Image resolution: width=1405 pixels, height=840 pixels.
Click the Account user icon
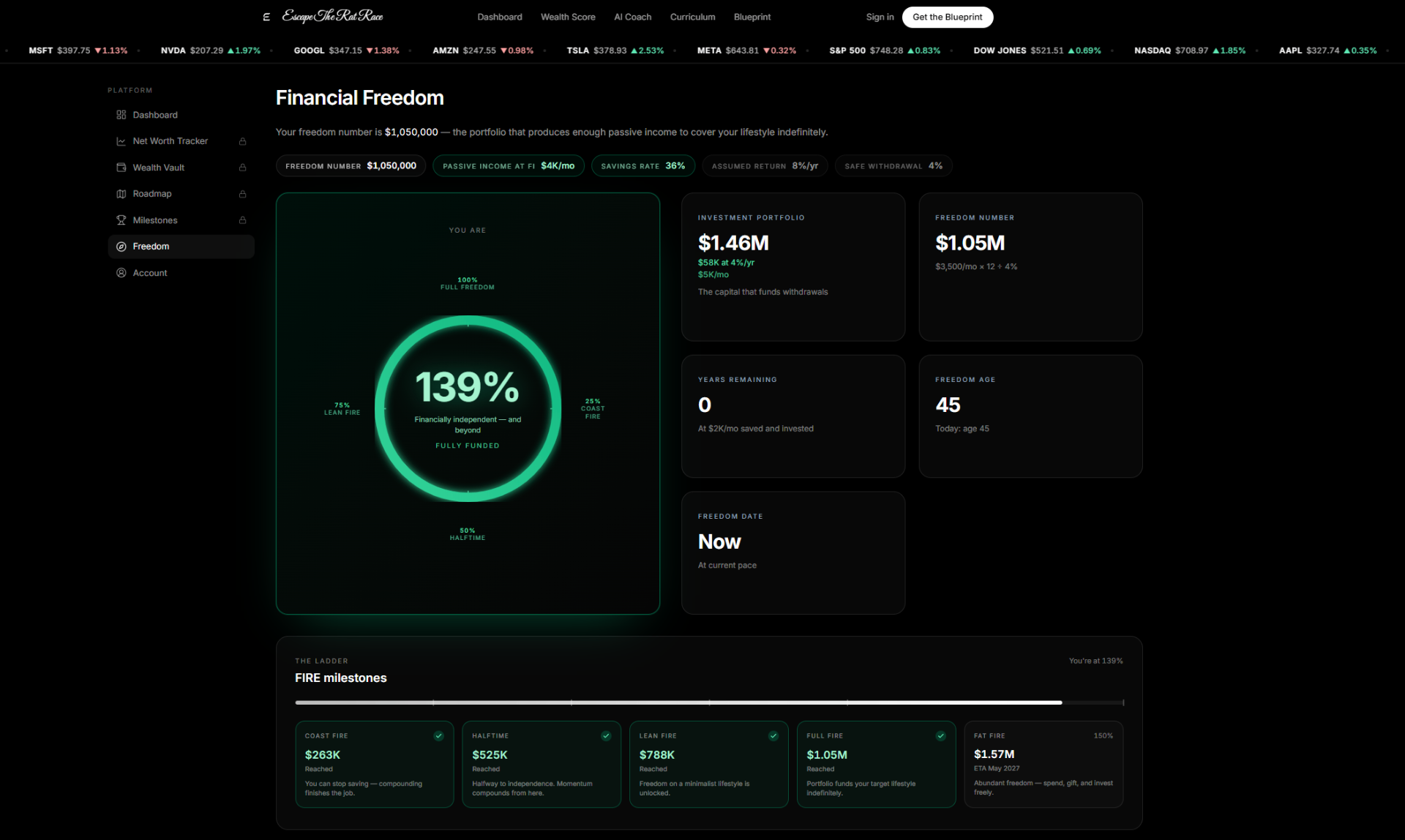[121, 273]
